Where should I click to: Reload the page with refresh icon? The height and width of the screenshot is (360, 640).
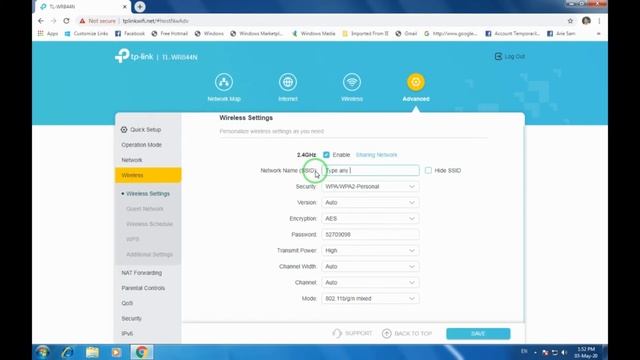tap(66, 21)
